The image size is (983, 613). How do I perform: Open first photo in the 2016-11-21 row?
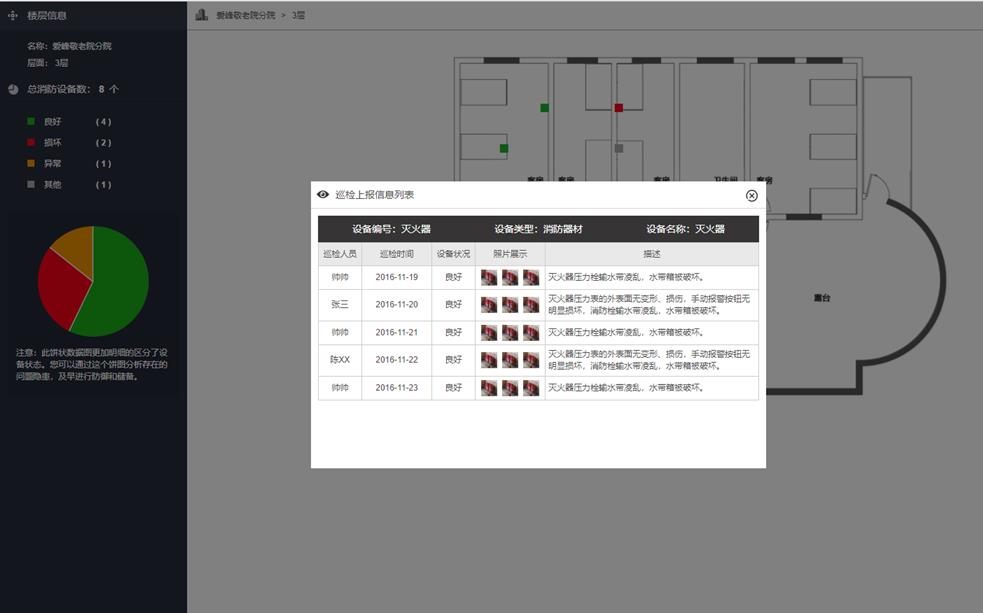(x=489, y=332)
